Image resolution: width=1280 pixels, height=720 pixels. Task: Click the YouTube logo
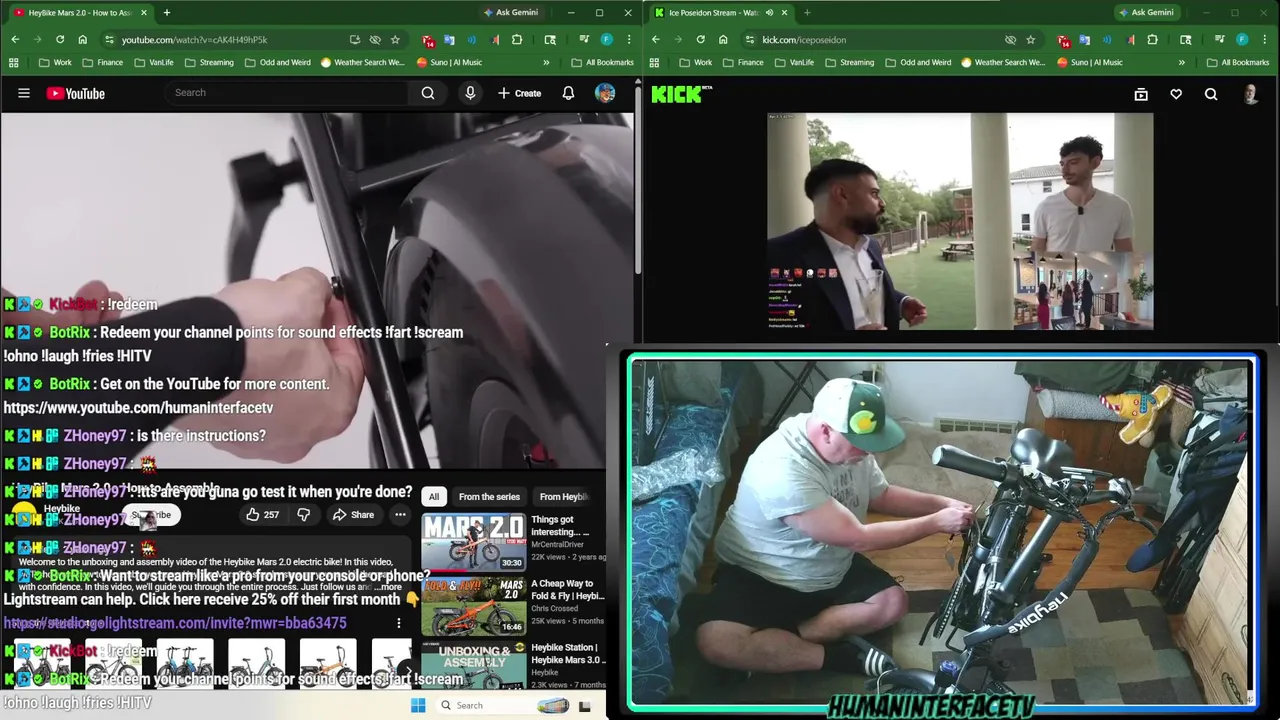tap(75, 93)
